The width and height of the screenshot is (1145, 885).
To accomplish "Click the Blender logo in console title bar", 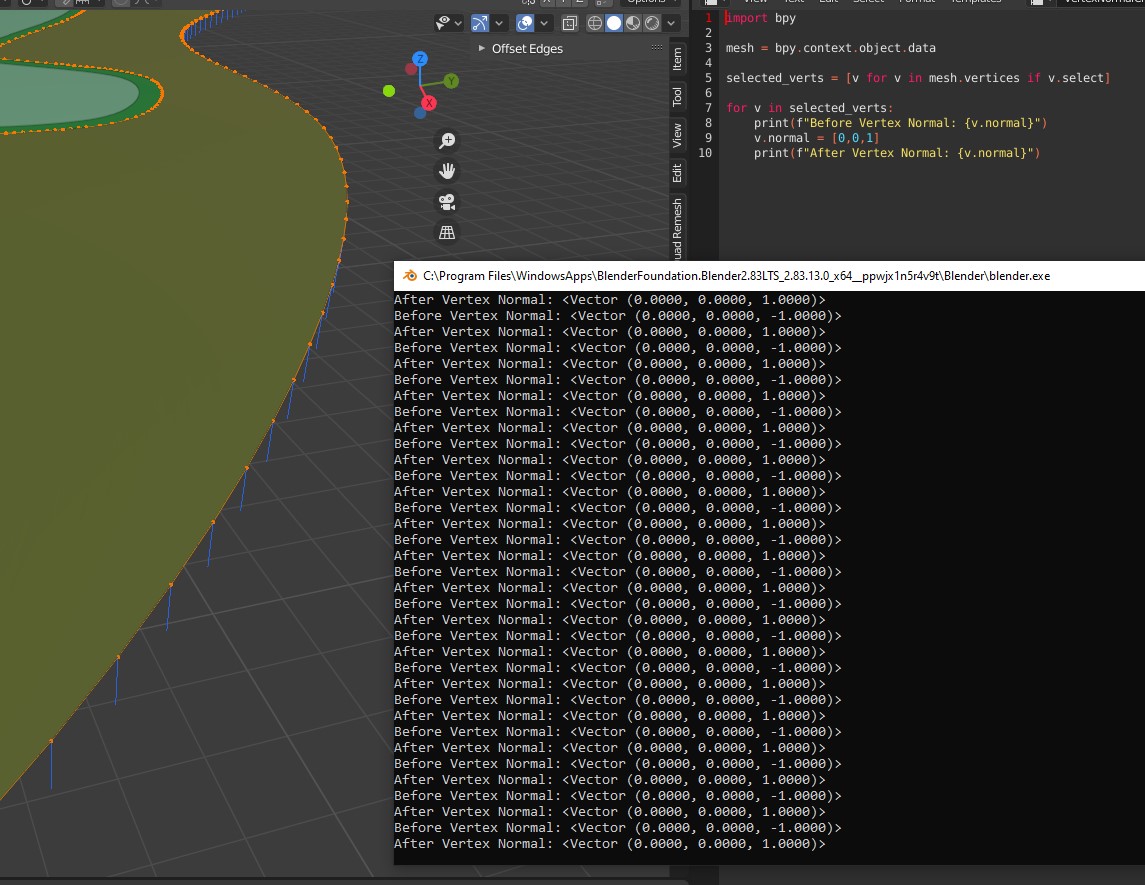I will pos(410,276).
